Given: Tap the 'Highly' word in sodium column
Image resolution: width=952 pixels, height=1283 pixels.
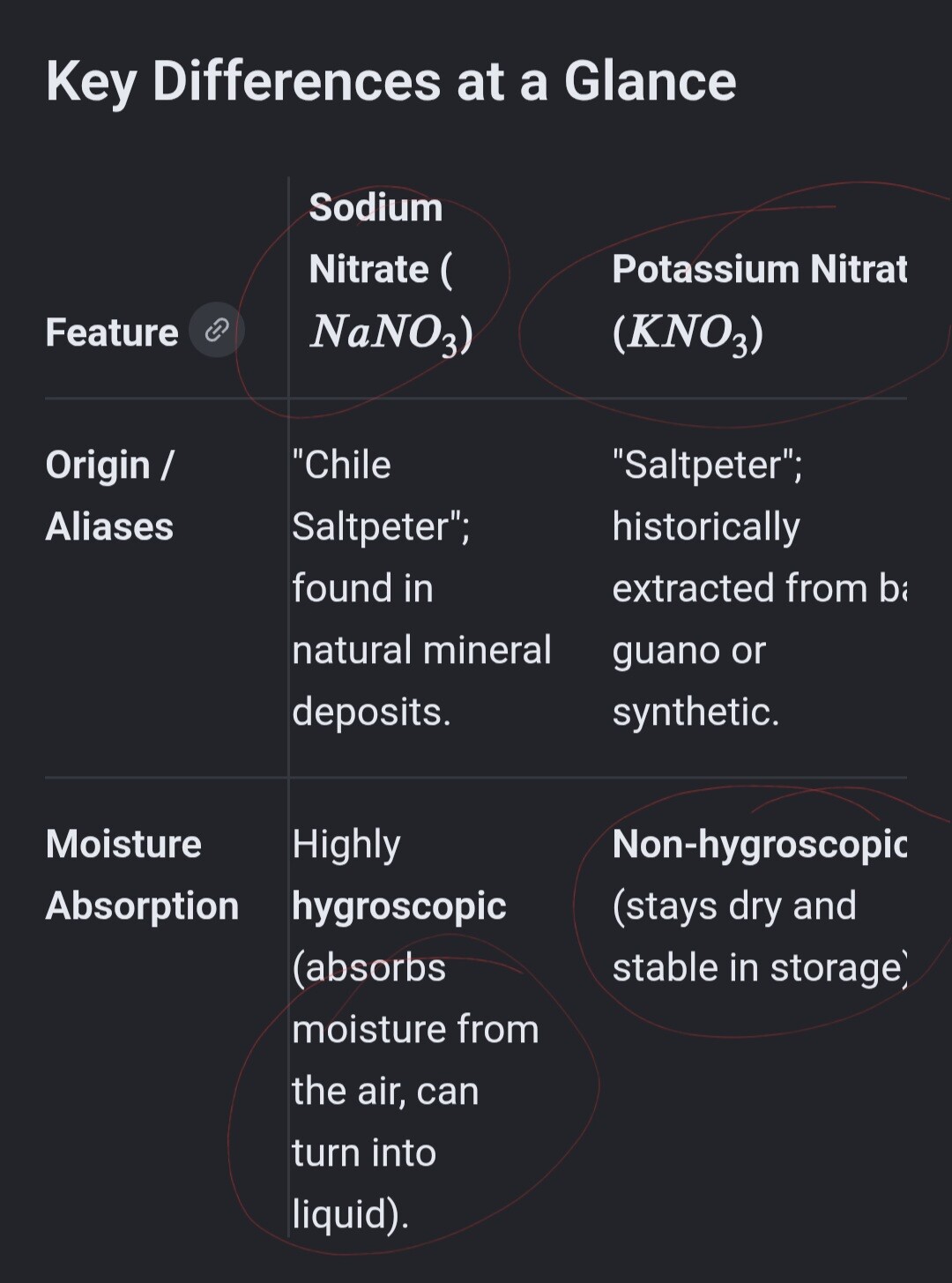Looking at the screenshot, I should (x=346, y=845).
